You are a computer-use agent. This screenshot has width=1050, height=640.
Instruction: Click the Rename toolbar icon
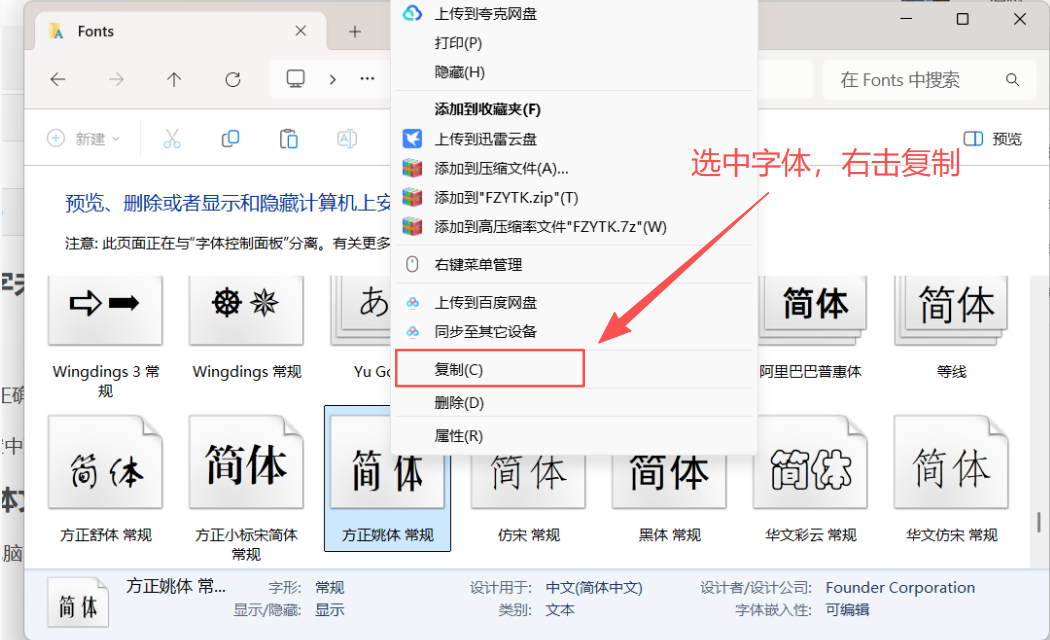347,139
